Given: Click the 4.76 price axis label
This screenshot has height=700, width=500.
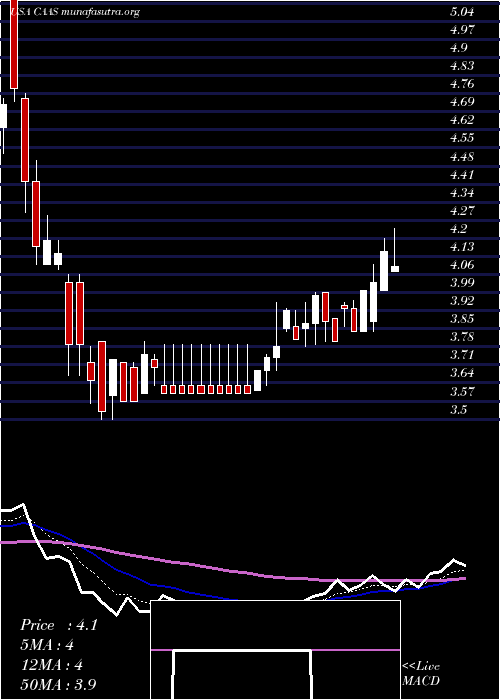Looking at the screenshot, I should pyautogui.click(x=462, y=84).
